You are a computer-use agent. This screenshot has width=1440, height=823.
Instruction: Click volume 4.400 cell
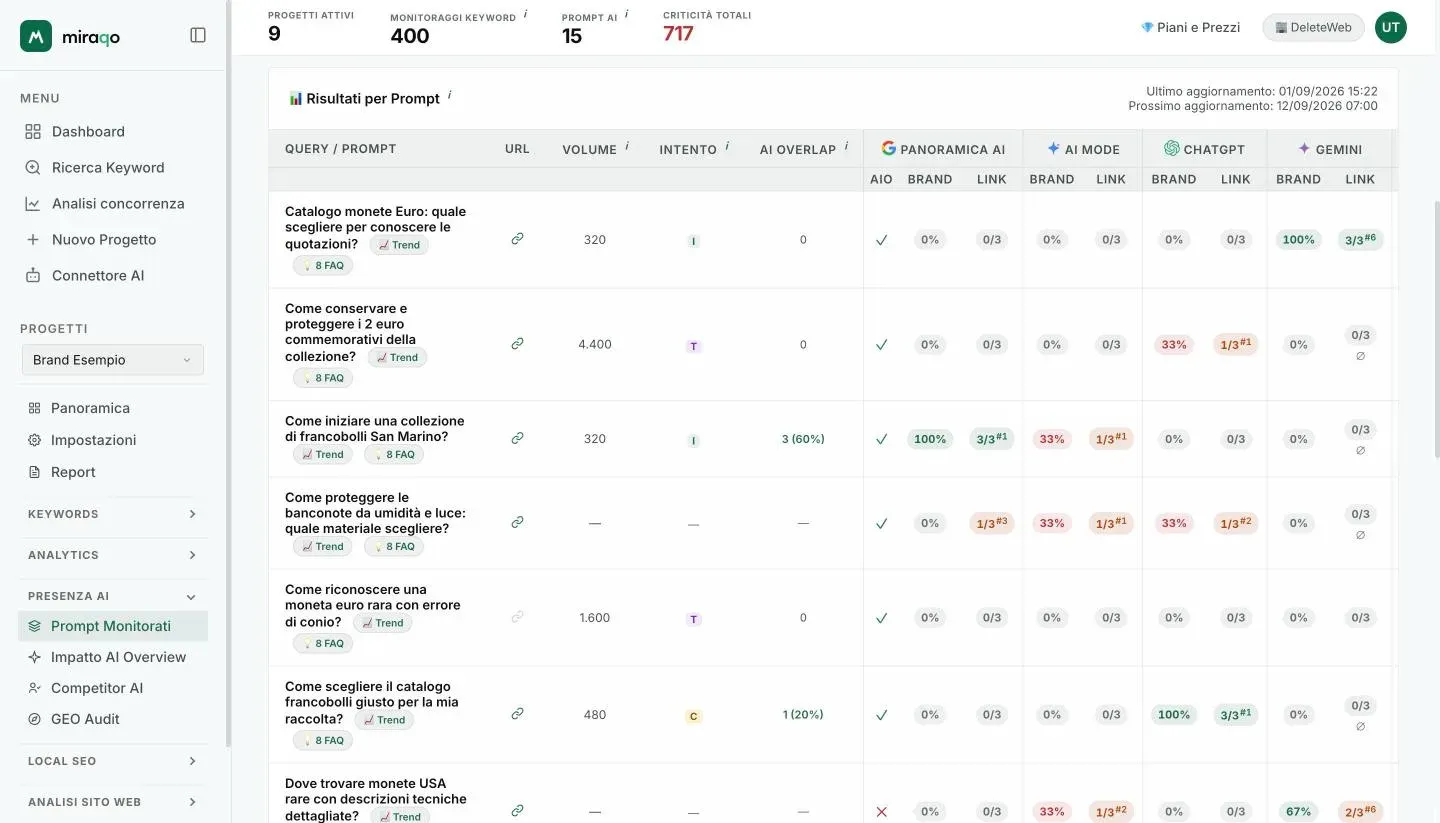[595, 344]
